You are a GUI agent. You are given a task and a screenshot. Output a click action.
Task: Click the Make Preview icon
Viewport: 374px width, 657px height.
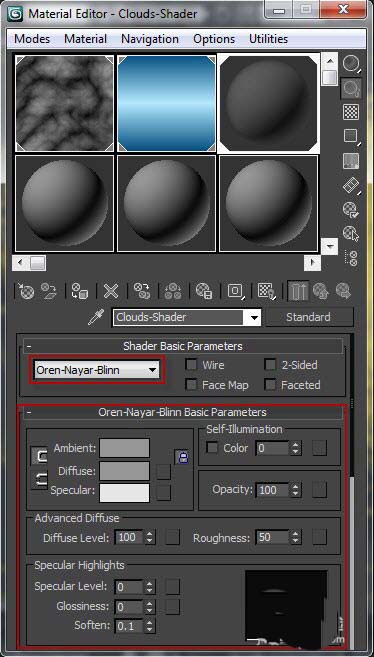tap(351, 185)
